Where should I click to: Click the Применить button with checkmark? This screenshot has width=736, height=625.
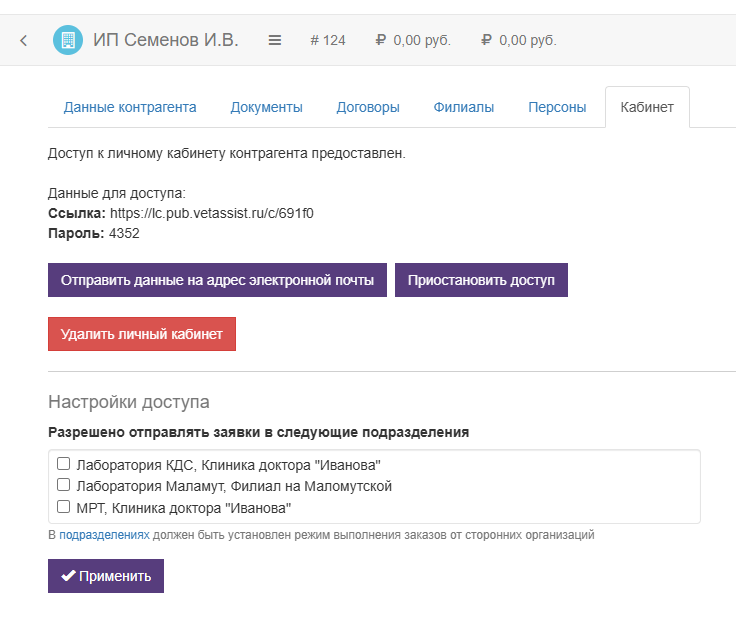(x=106, y=576)
